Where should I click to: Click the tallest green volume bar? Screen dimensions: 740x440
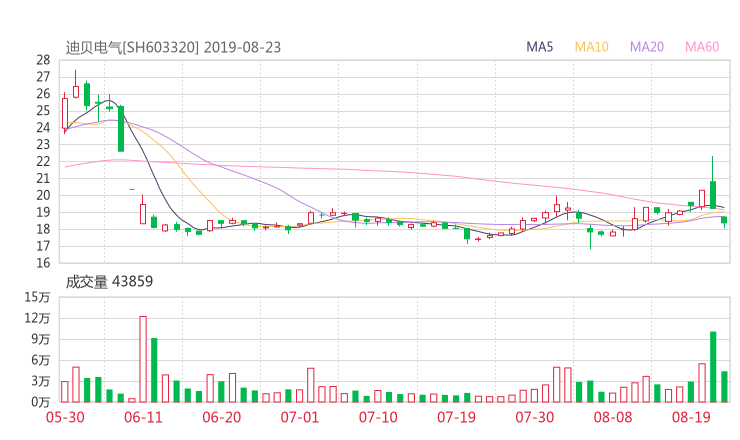coord(713,366)
